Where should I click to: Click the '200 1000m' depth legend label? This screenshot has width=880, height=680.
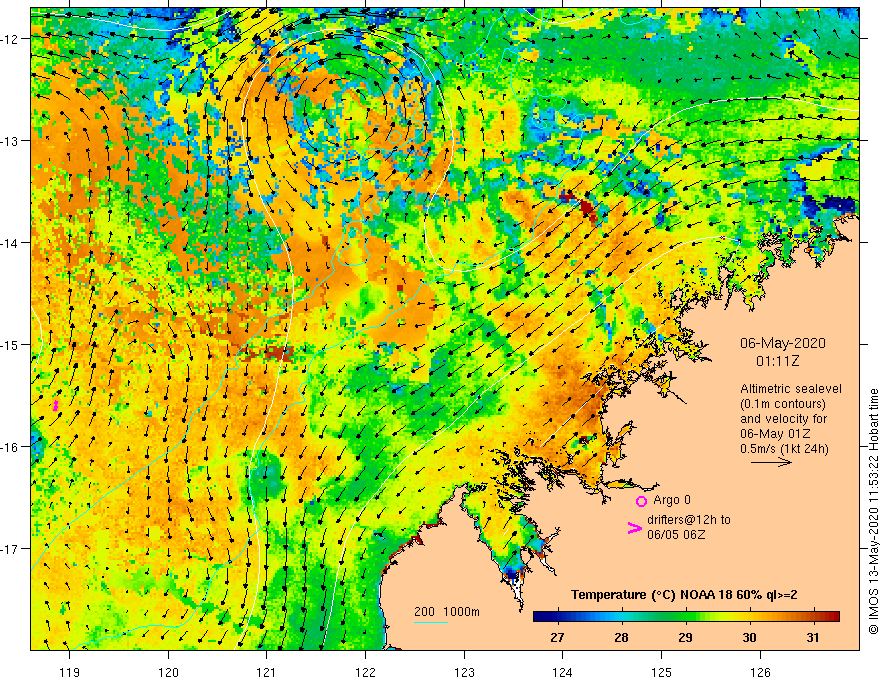[447, 612]
